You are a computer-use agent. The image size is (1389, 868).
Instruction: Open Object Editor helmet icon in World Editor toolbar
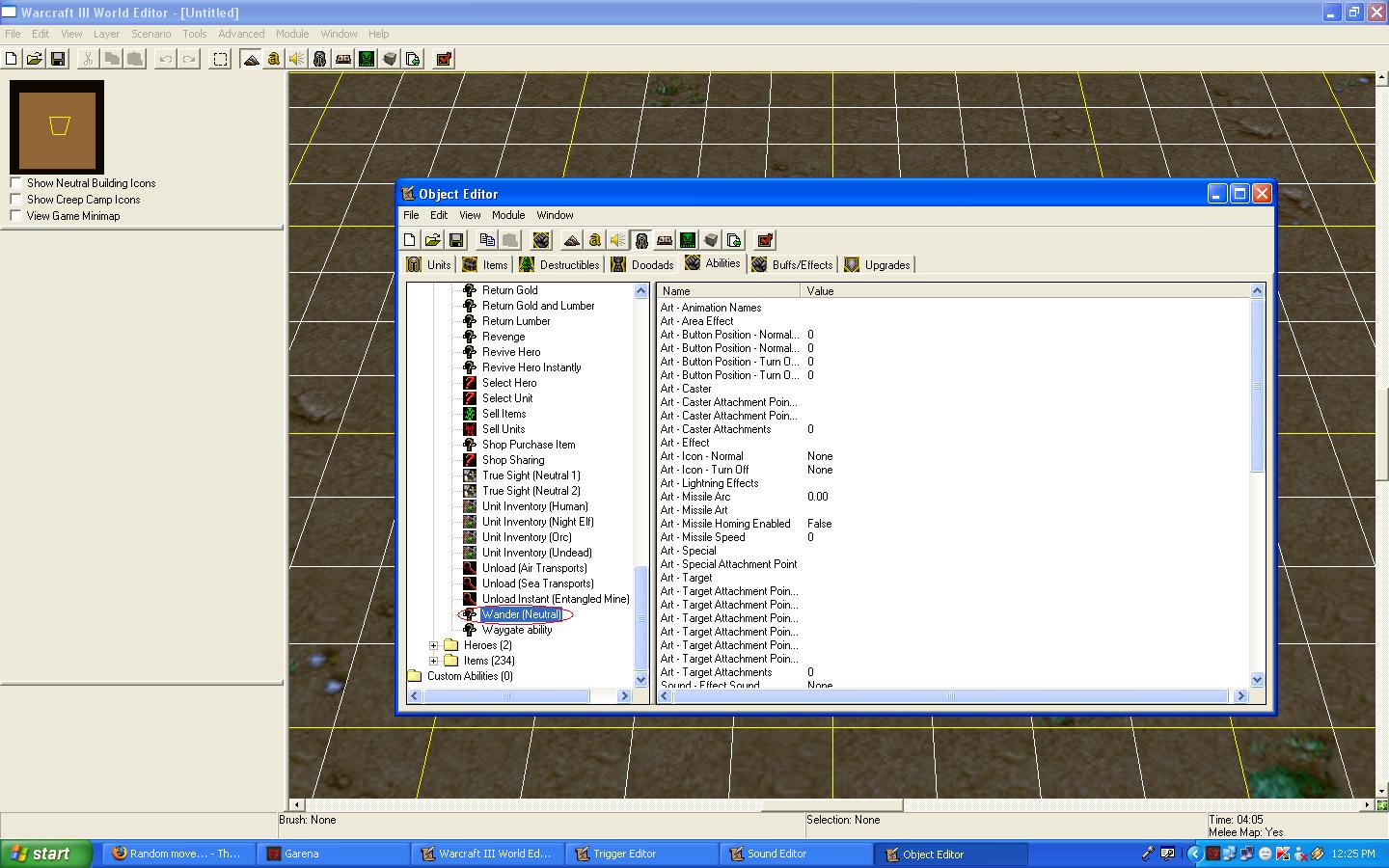point(320,59)
